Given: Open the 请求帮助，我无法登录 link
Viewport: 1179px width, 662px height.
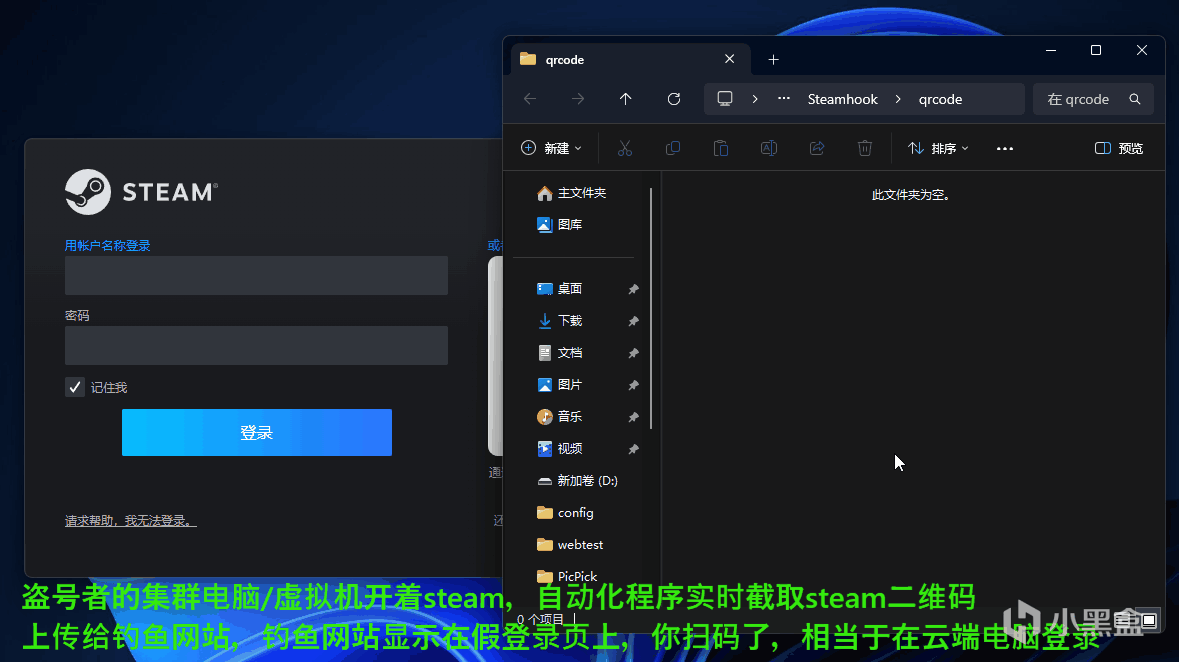Looking at the screenshot, I should point(130,521).
